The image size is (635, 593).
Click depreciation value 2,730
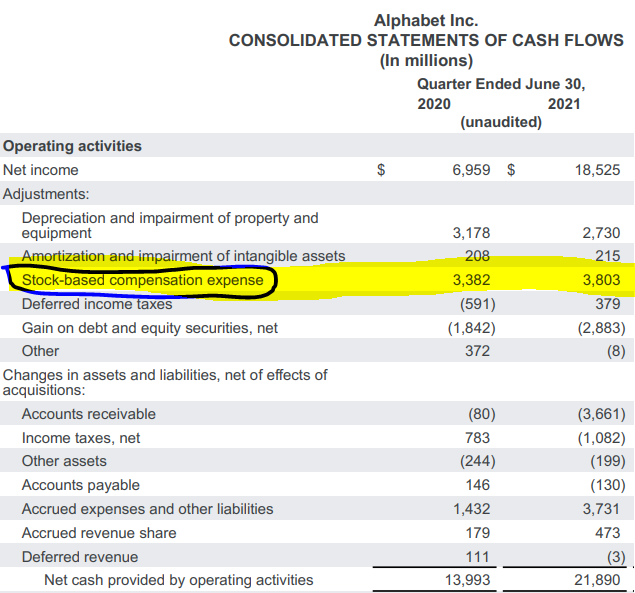click(601, 233)
